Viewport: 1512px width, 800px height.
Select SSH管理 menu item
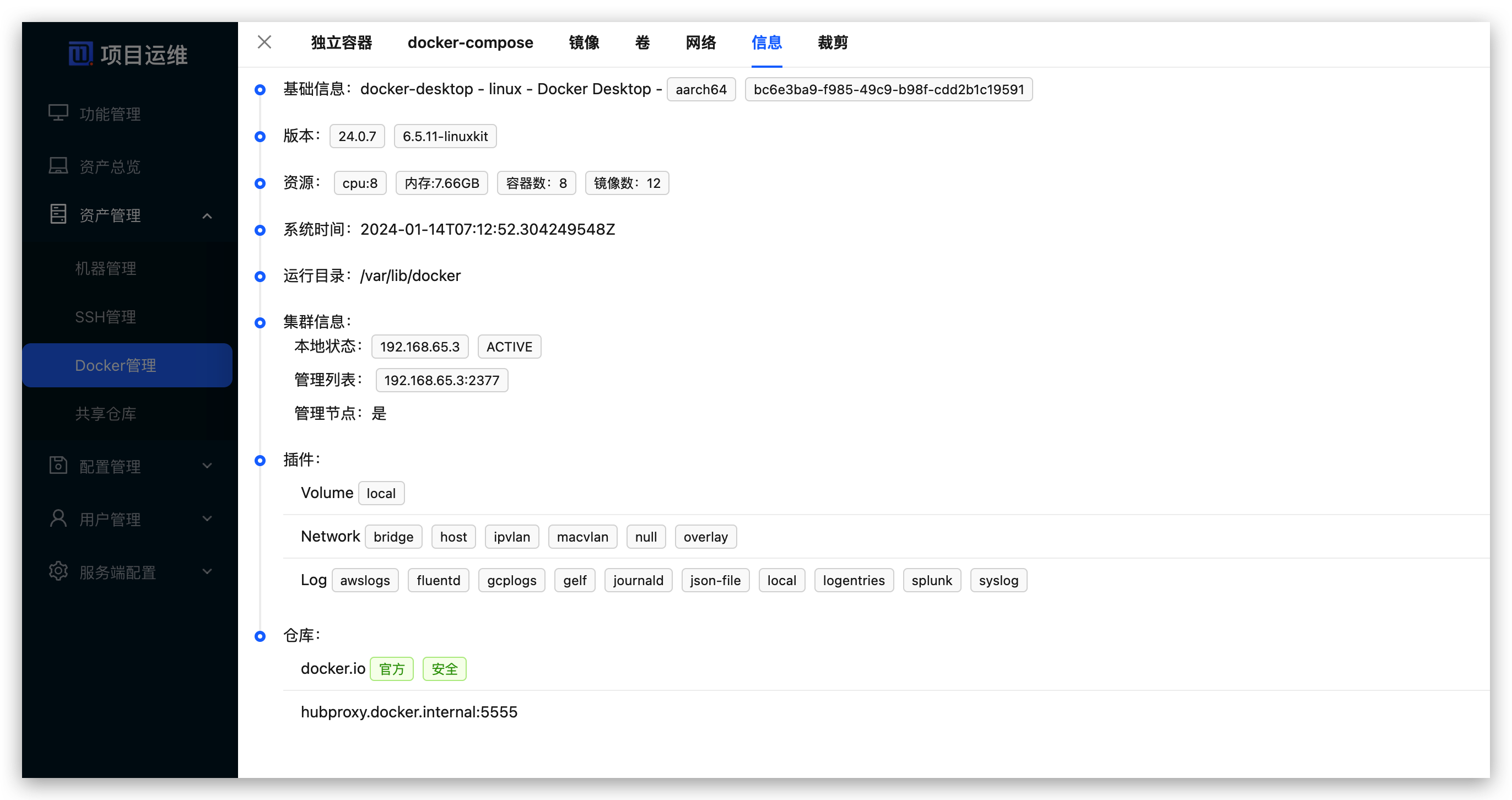click(x=106, y=317)
